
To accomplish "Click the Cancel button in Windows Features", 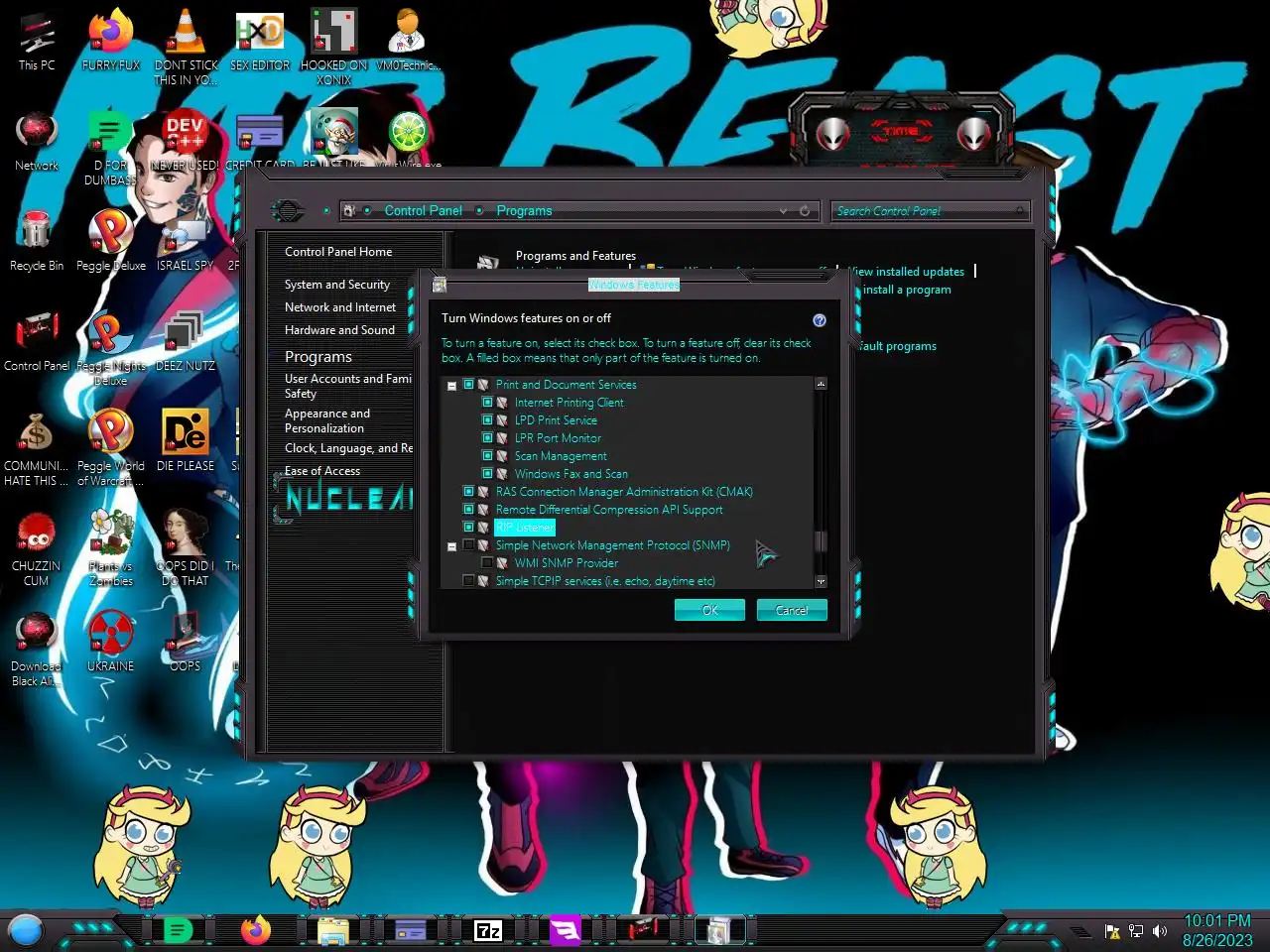I will (792, 610).
